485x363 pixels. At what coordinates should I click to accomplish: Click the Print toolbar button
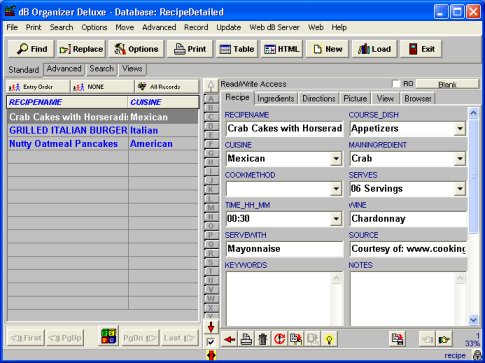[190, 49]
